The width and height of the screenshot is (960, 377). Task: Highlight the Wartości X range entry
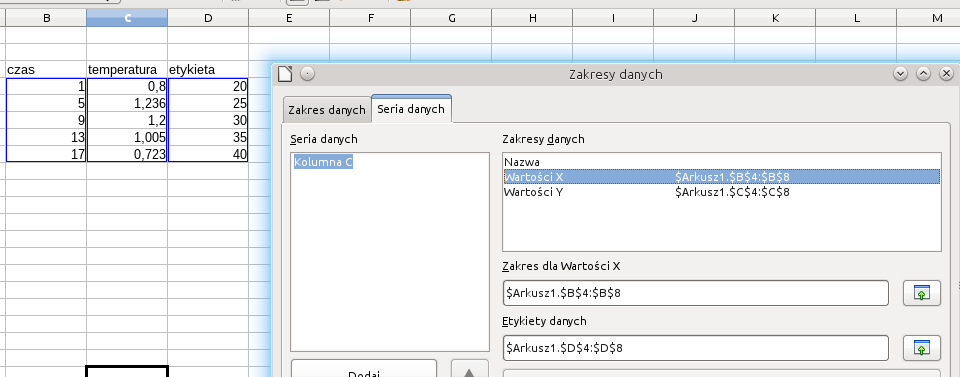(721, 177)
